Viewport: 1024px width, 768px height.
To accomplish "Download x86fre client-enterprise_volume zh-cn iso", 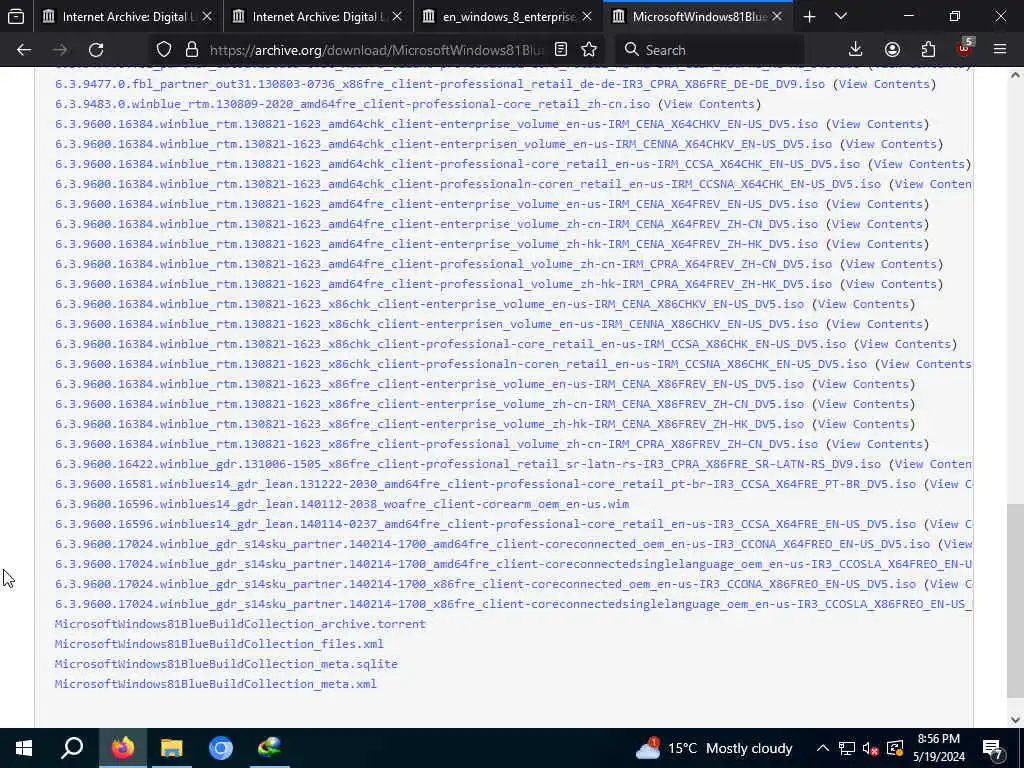I will (x=429, y=404).
